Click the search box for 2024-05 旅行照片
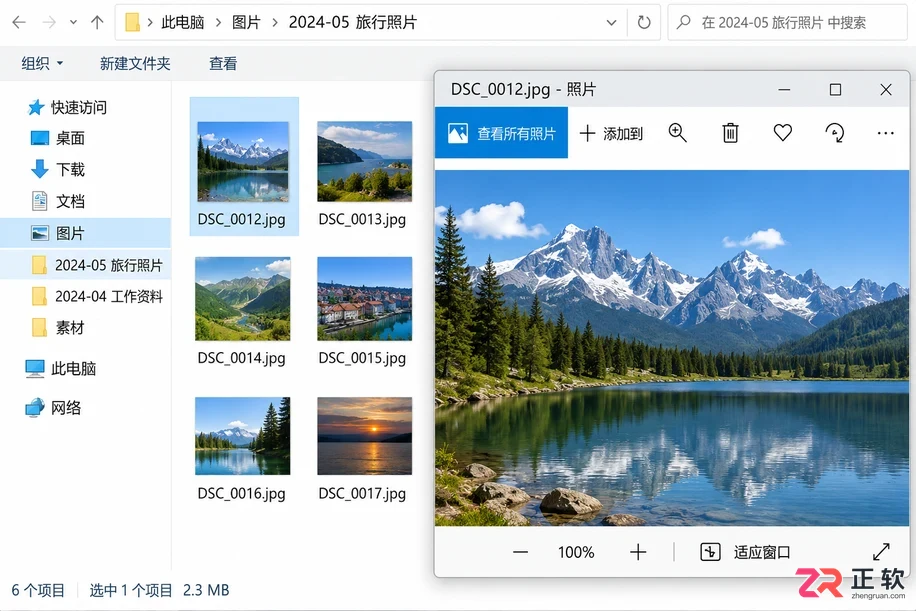Image resolution: width=916 pixels, height=611 pixels. [x=787, y=23]
